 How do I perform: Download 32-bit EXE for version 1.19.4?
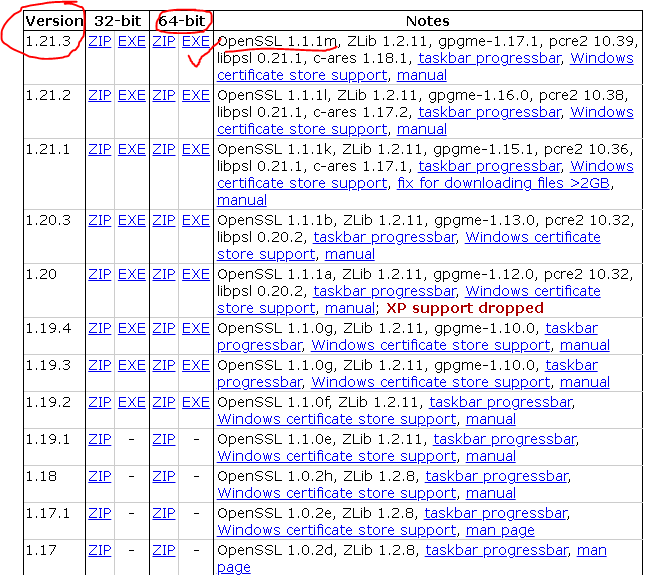click(x=131, y=328)
